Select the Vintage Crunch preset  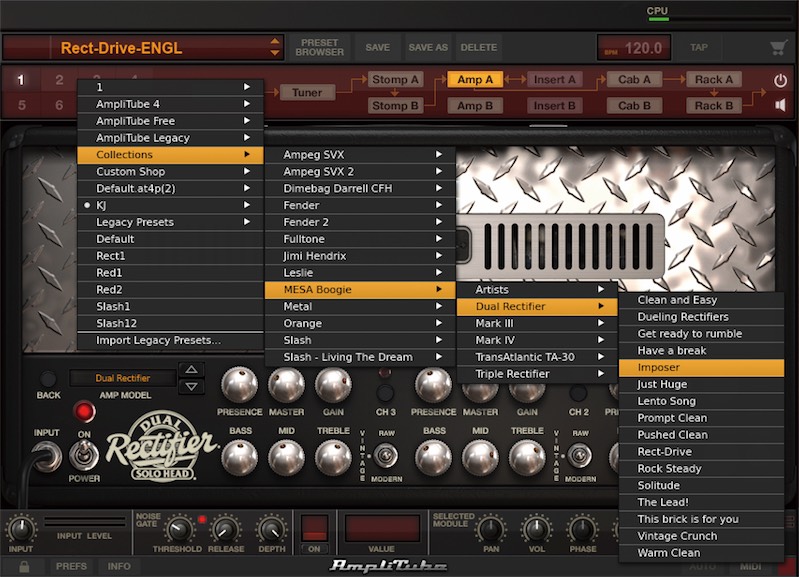point(701,536)
